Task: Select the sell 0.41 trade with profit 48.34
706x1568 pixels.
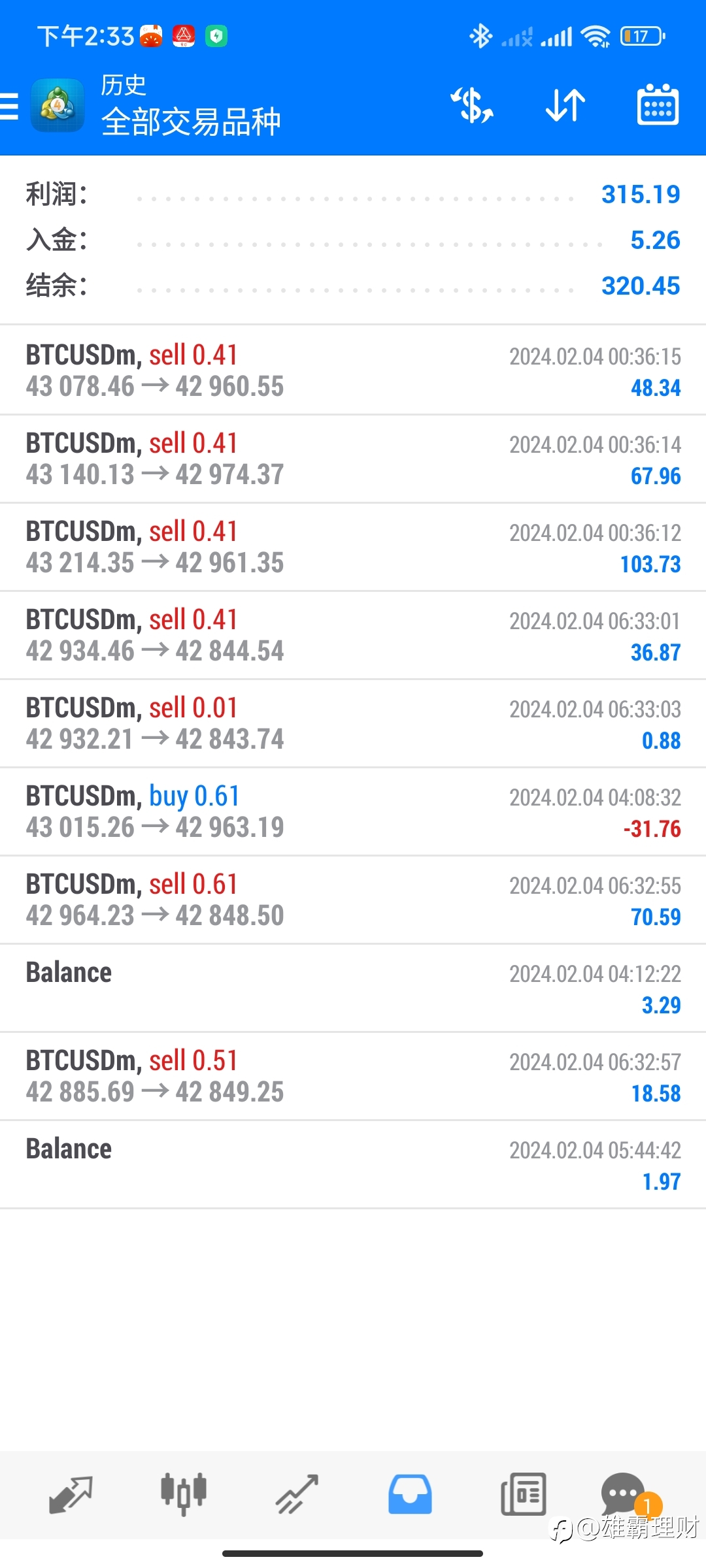Action: coord(353,370)
